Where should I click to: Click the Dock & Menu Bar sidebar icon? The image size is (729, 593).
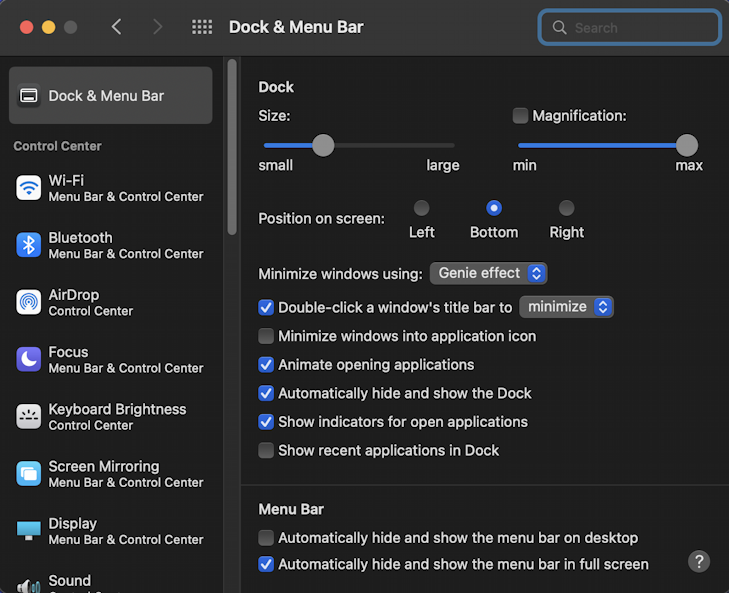click(x=29, y=96)
